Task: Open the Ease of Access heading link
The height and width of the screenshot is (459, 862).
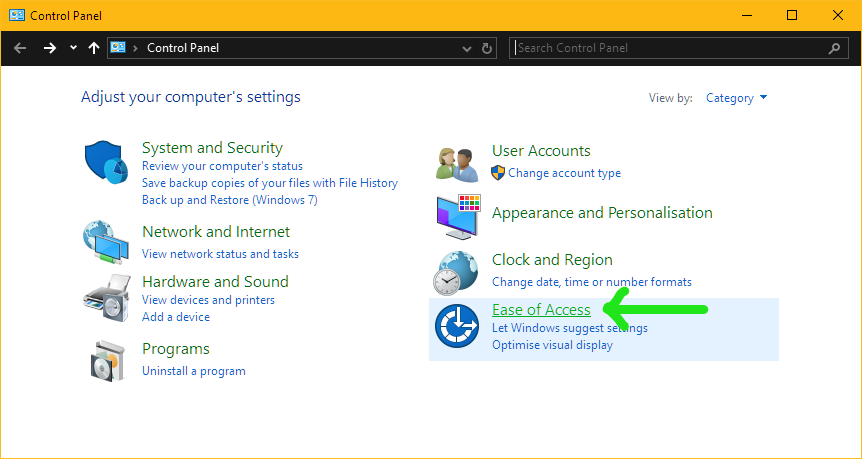Action: [x=541, y=310]
